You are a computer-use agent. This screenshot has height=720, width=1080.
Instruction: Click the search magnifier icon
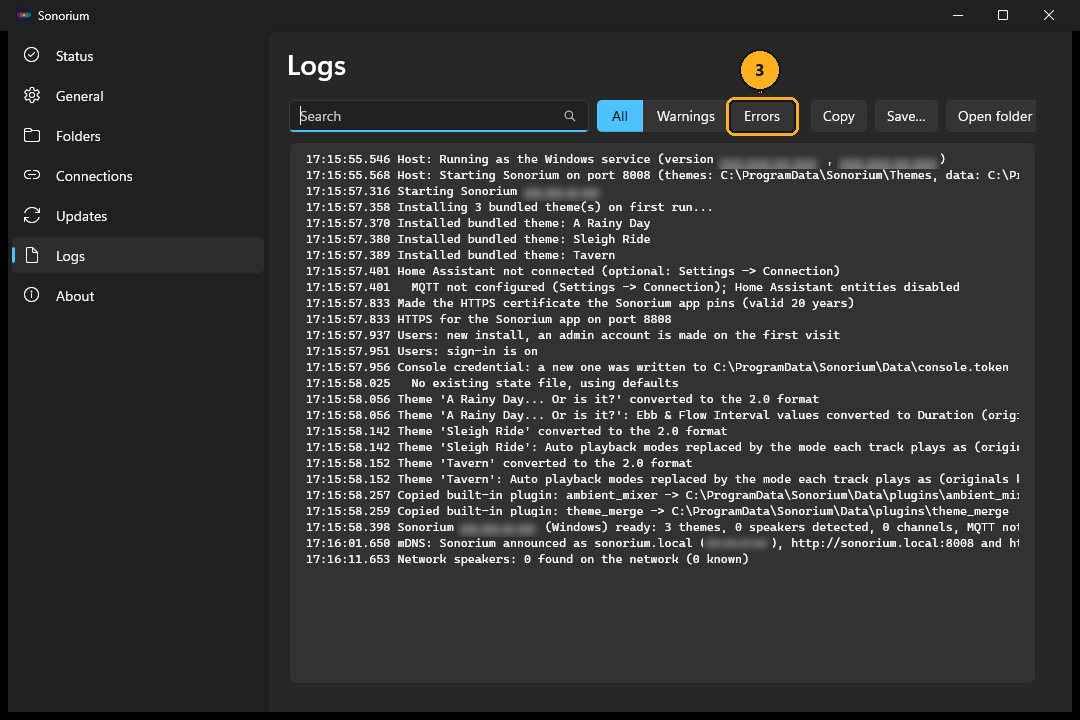pyautogui.click(x=570, y=116)
